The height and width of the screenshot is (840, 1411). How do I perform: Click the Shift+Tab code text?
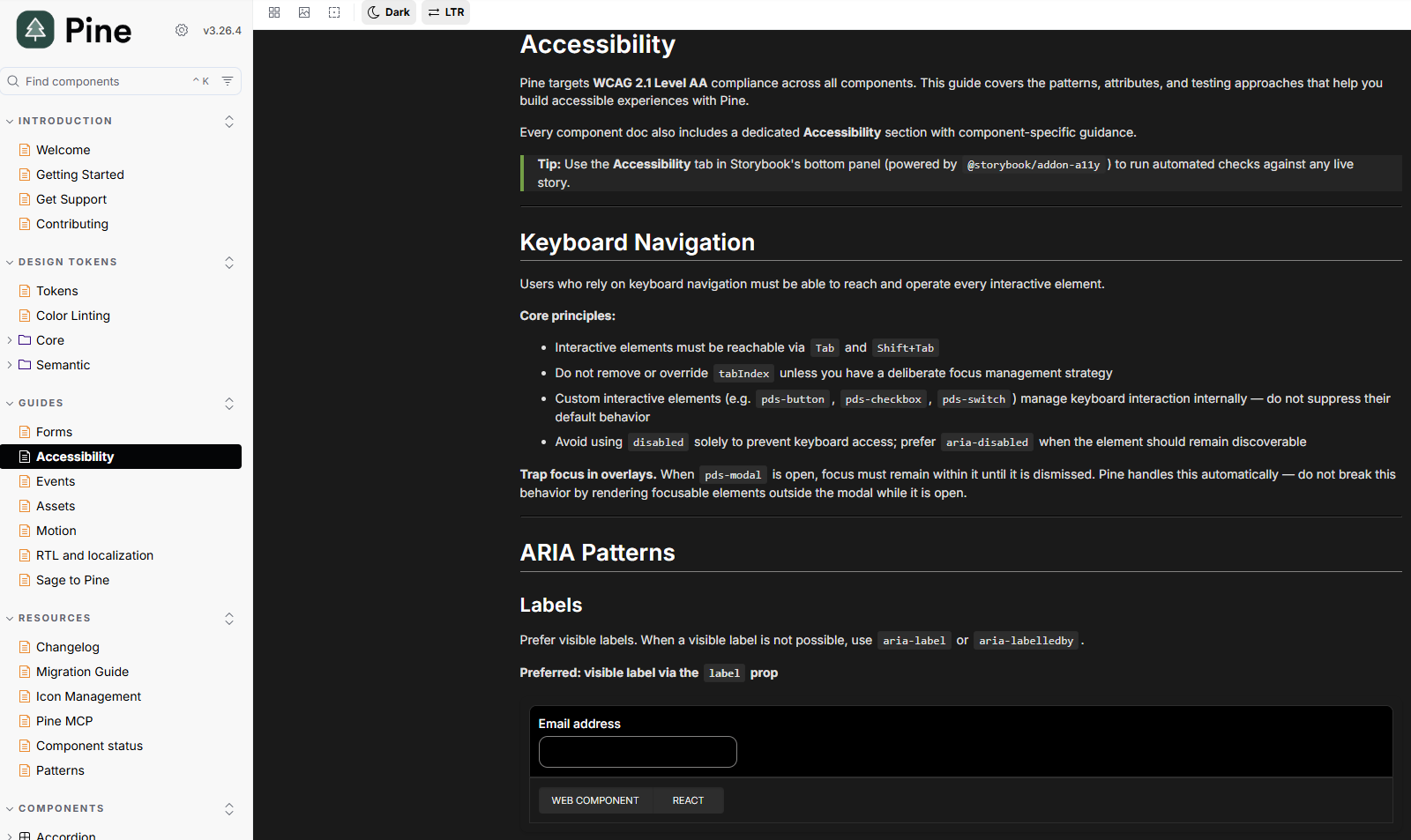(x=905, y=348)
